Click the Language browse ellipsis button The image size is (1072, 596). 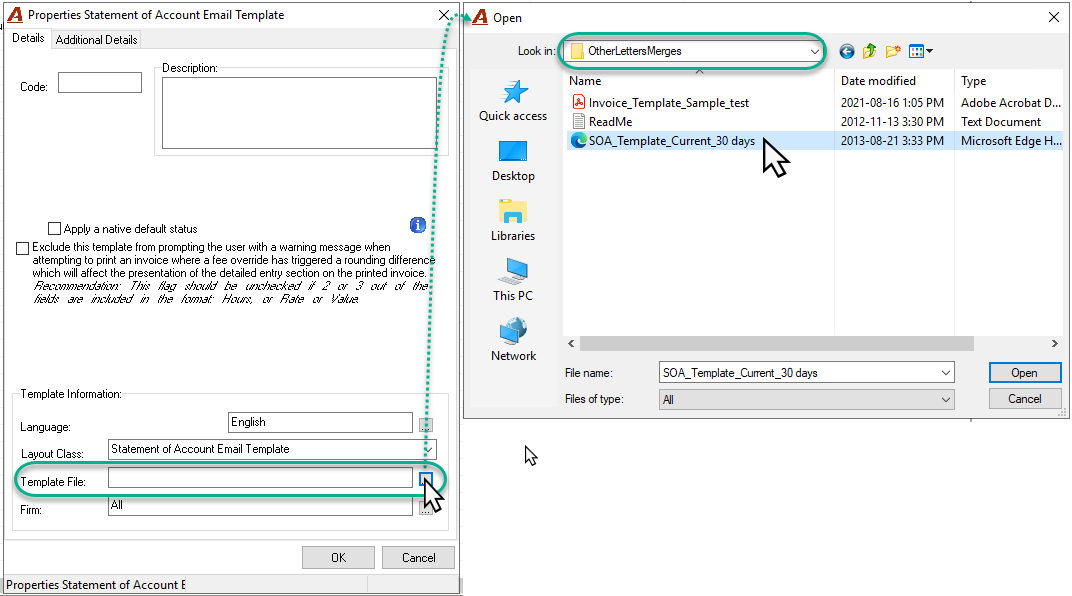(426, 424)
